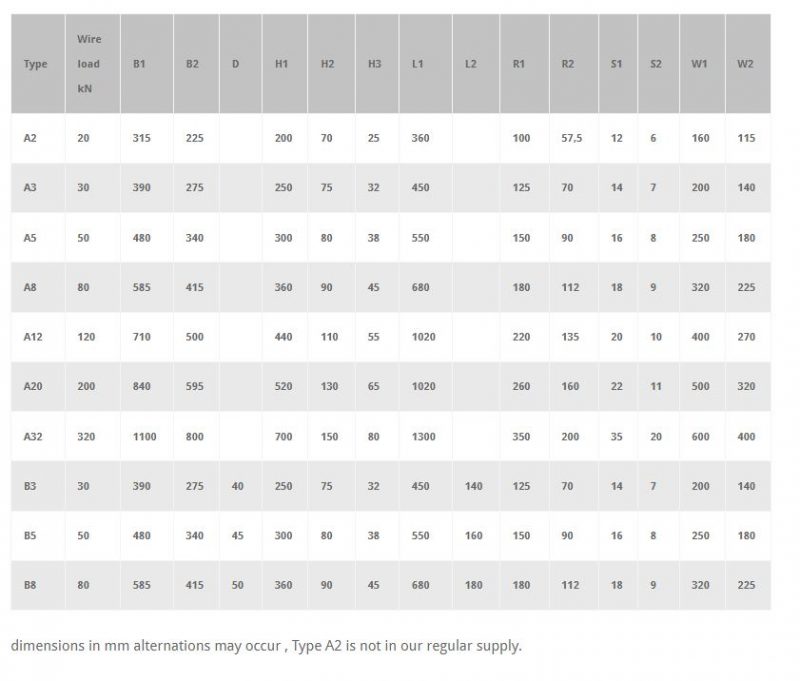
Task: Click the wire load value 320
Action: tap(86, 437)
